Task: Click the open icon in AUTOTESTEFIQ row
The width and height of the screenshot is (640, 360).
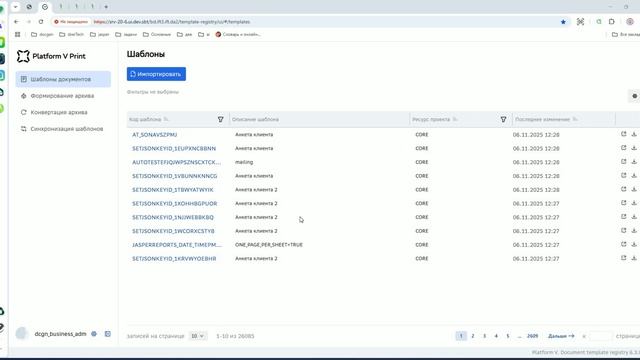Action: coord(623,162)
